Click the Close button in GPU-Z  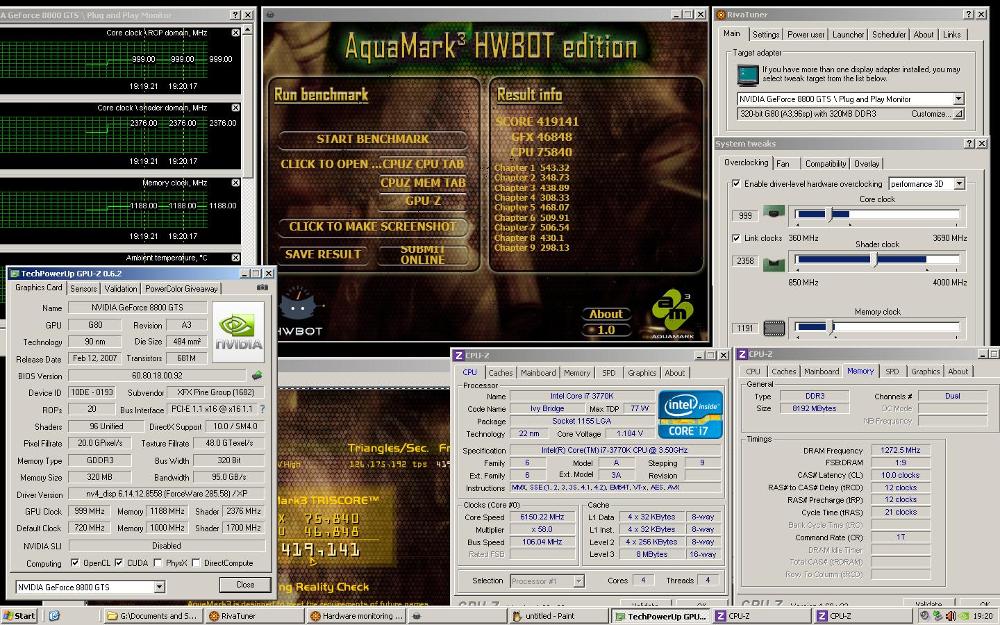[x=245, y=585]
